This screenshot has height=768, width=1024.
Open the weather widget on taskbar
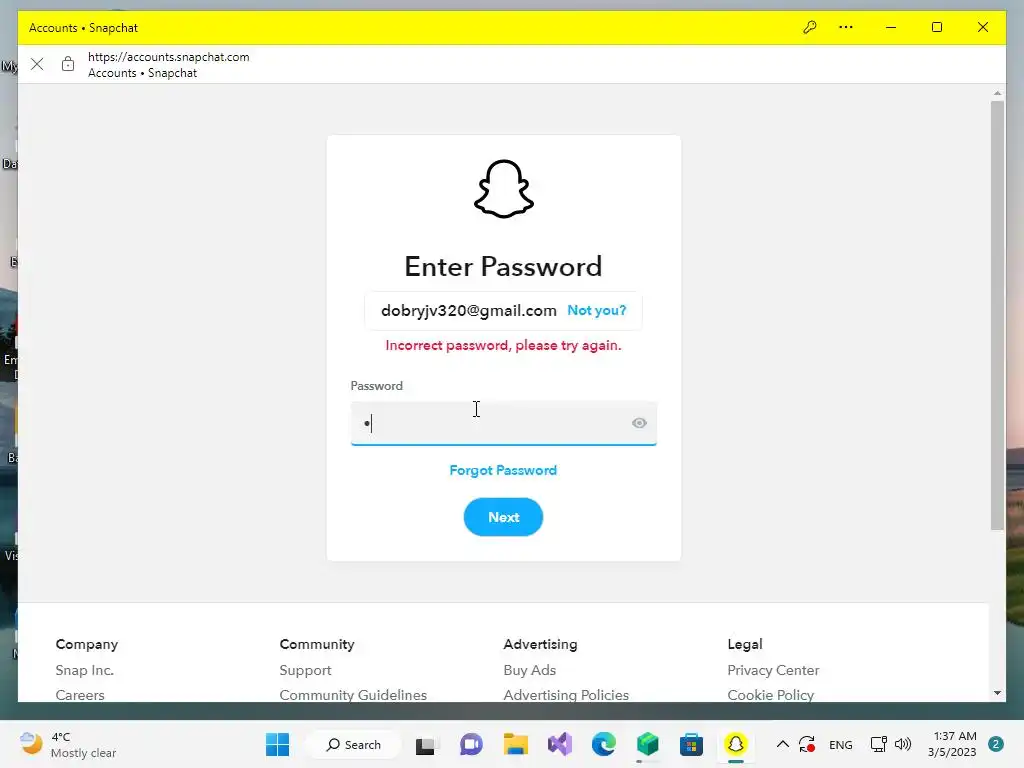(x=68, y=744)
